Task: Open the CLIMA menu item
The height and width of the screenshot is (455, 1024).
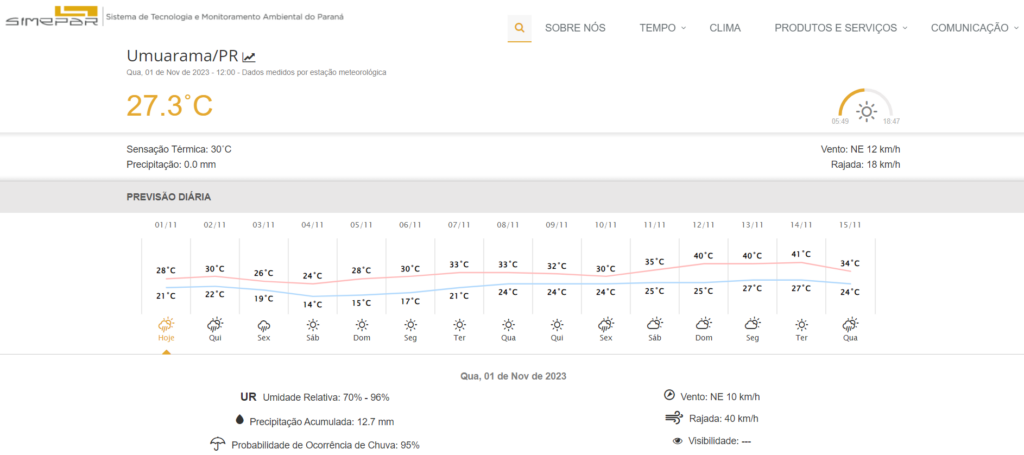Action: pyautogui.click(x=725, y=28)
